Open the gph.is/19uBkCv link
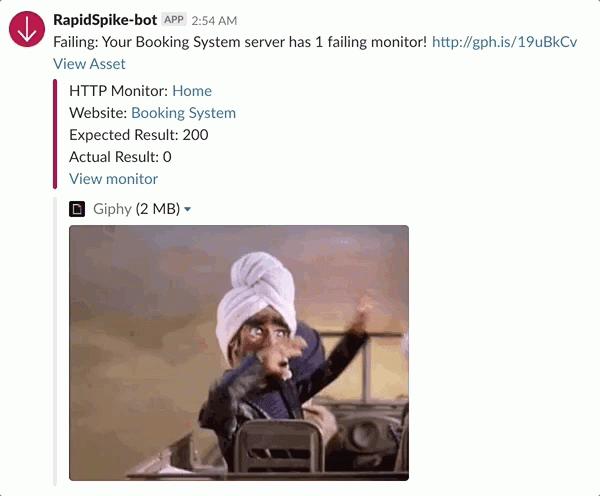This screenshot has height=496, width=600. [504, 42]
